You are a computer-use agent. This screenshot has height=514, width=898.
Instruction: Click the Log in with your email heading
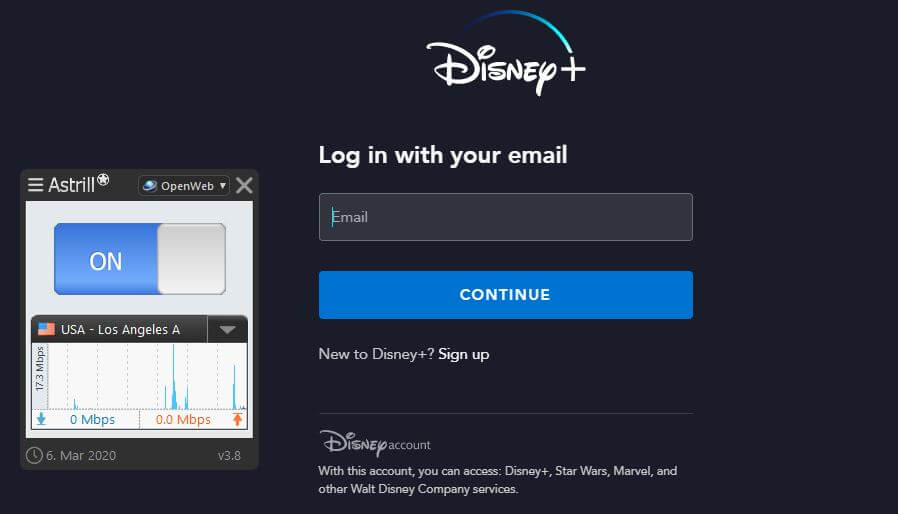click(x=443, y=155)
